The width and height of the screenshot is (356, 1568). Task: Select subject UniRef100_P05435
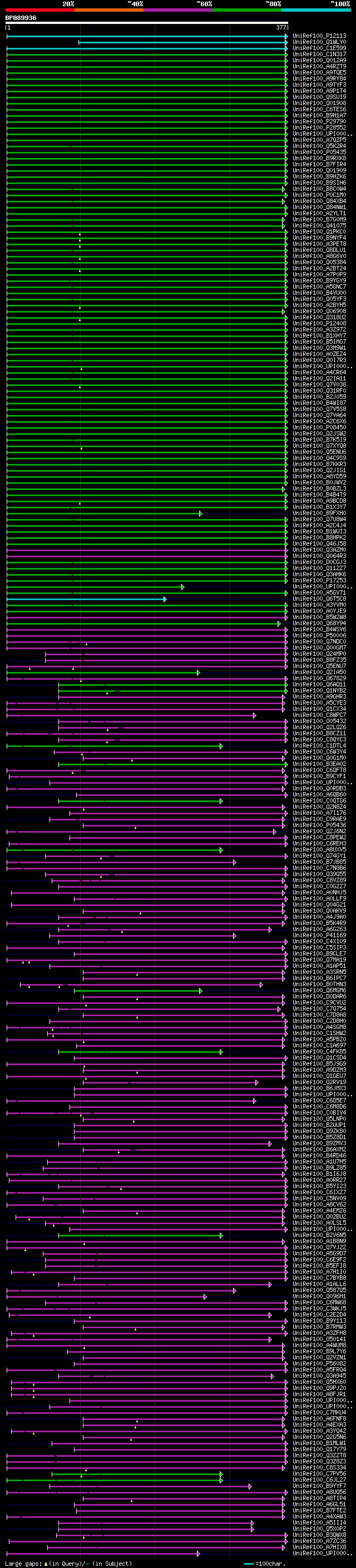(319, 152)
